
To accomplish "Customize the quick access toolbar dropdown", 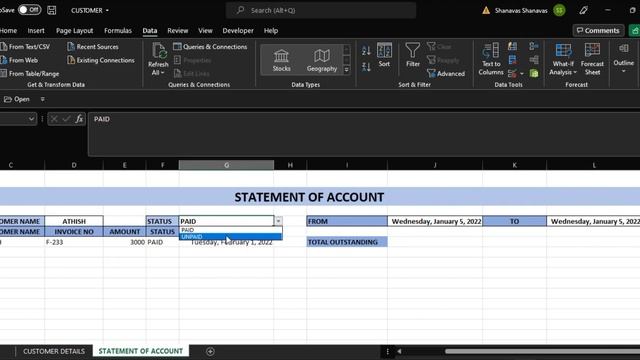I will [x=42, y=99].
